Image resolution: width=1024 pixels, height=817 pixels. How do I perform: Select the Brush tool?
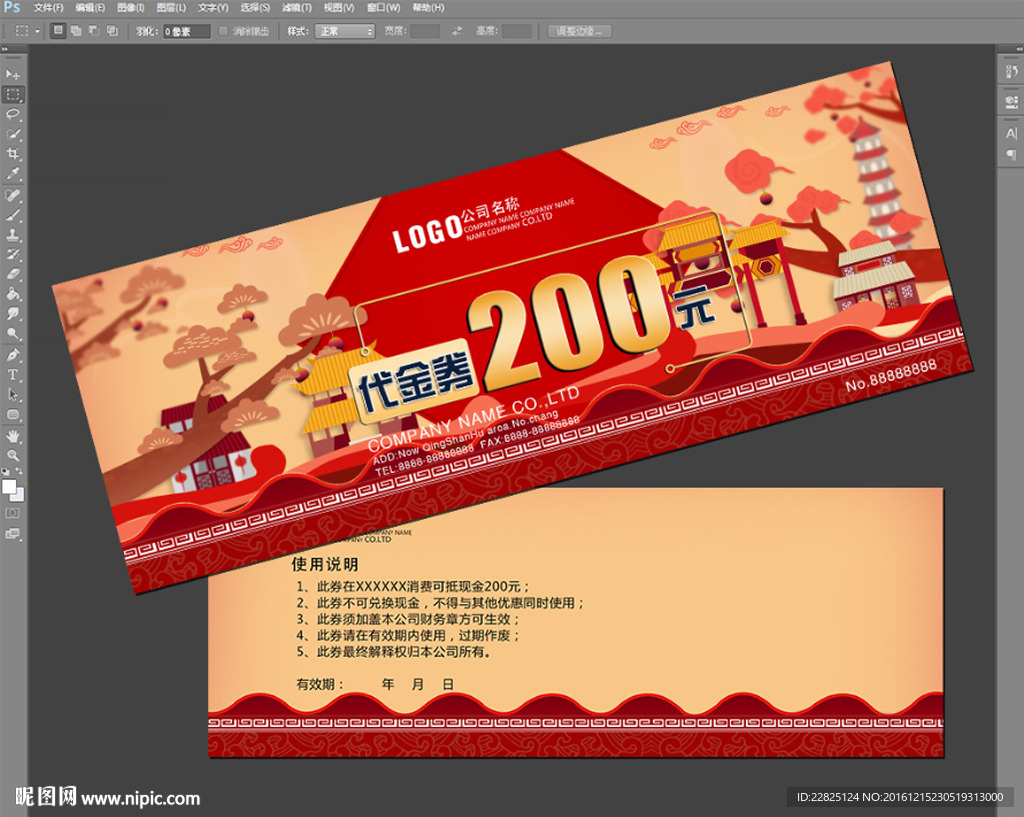tap(13, 215)
